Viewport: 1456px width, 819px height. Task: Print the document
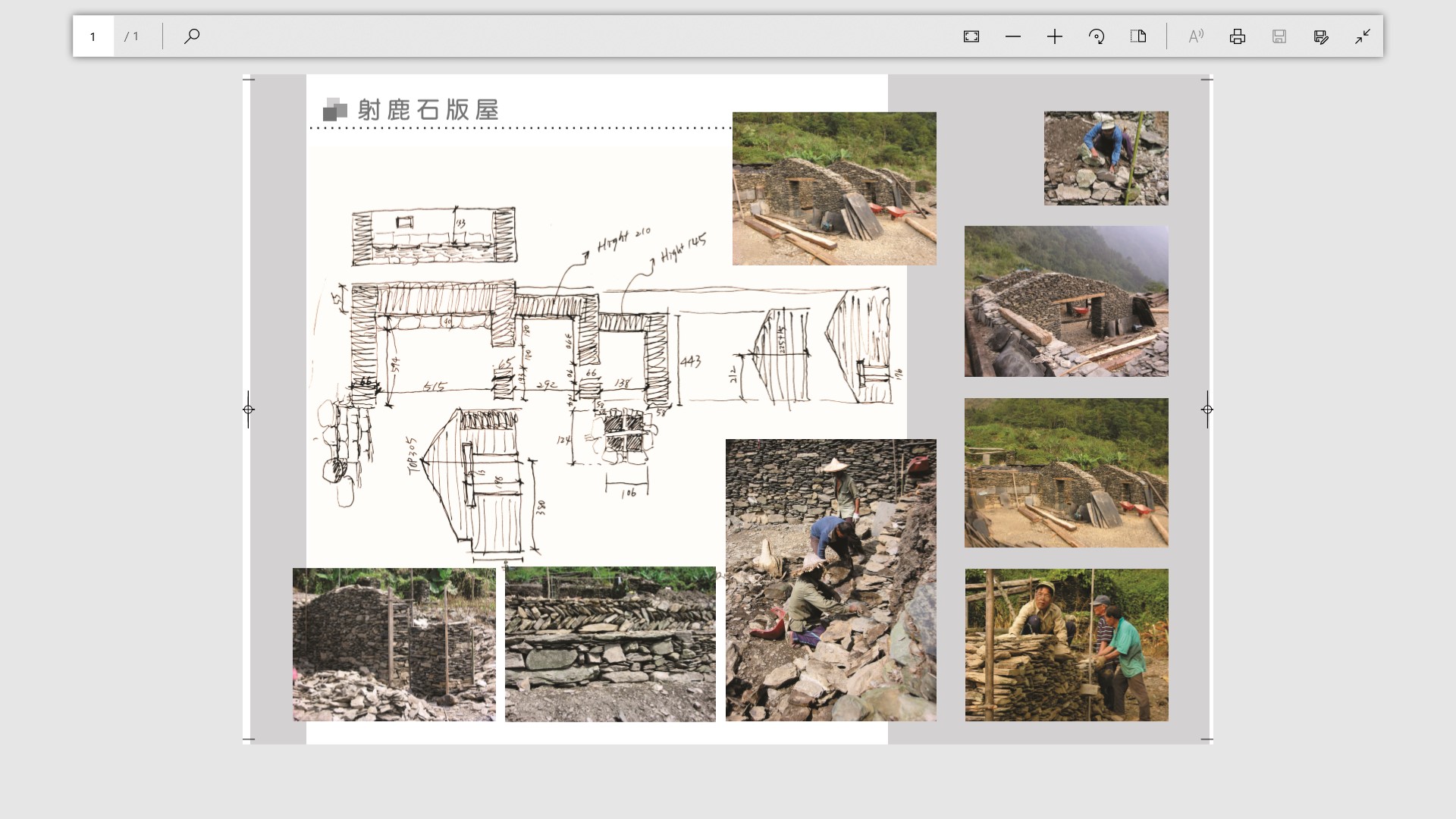coord(1238,36)
